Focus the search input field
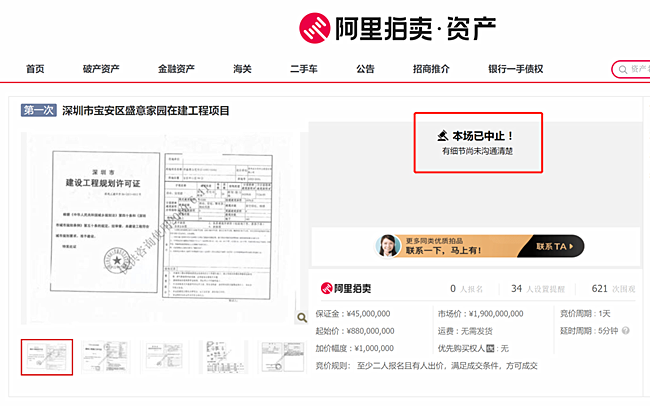650x406 pixels. (631, 69)
